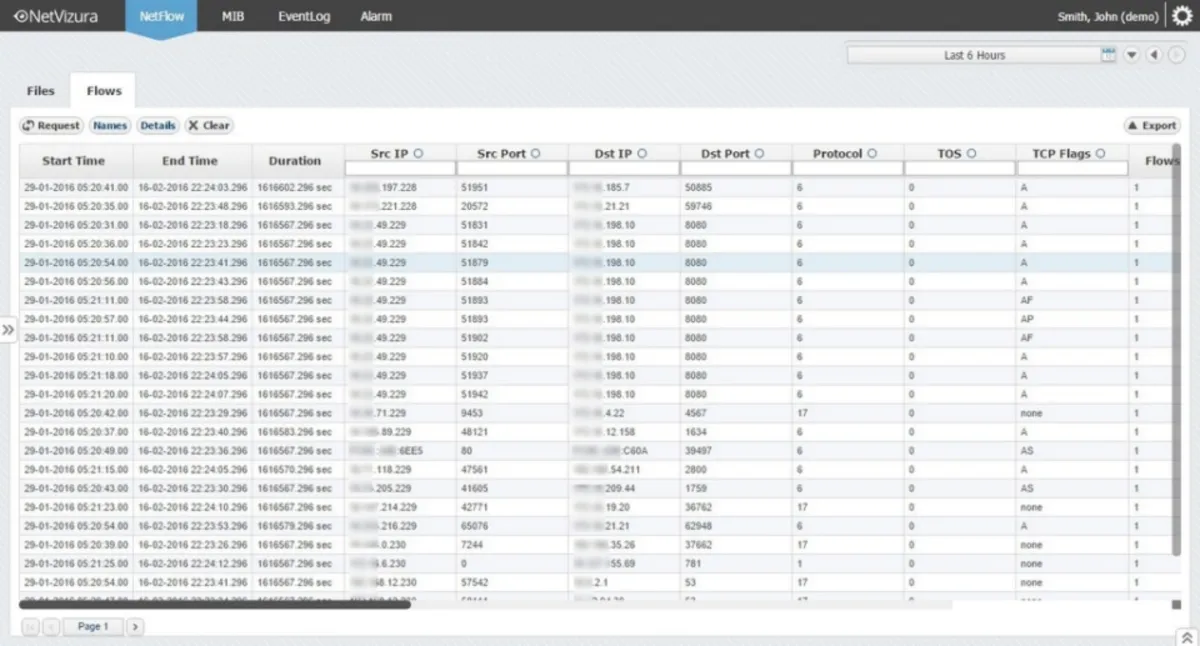Click the NetVizura logo
This screenshot has height=646, width=1200.
[x=56, y=16]
